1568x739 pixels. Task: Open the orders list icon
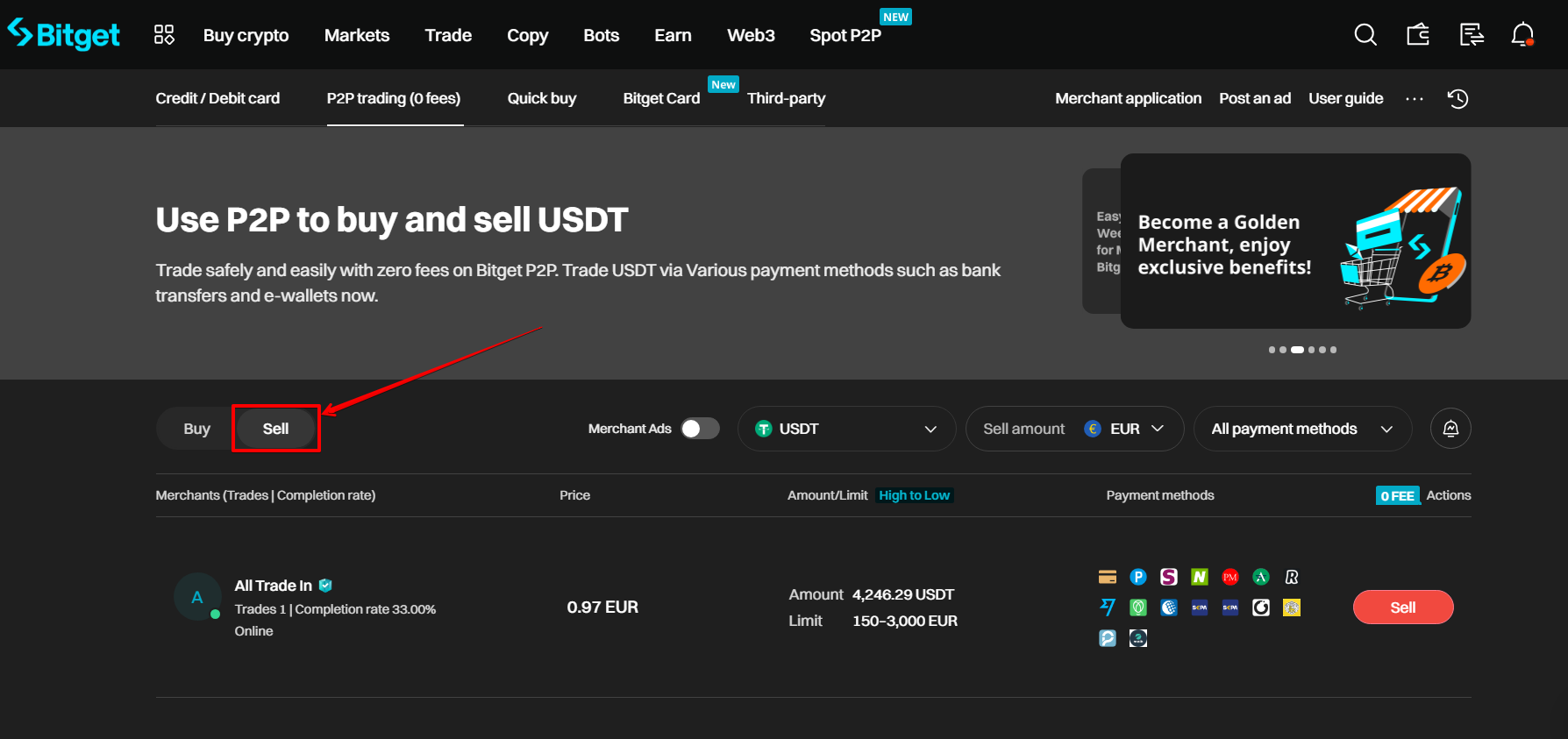point(1472,34)
